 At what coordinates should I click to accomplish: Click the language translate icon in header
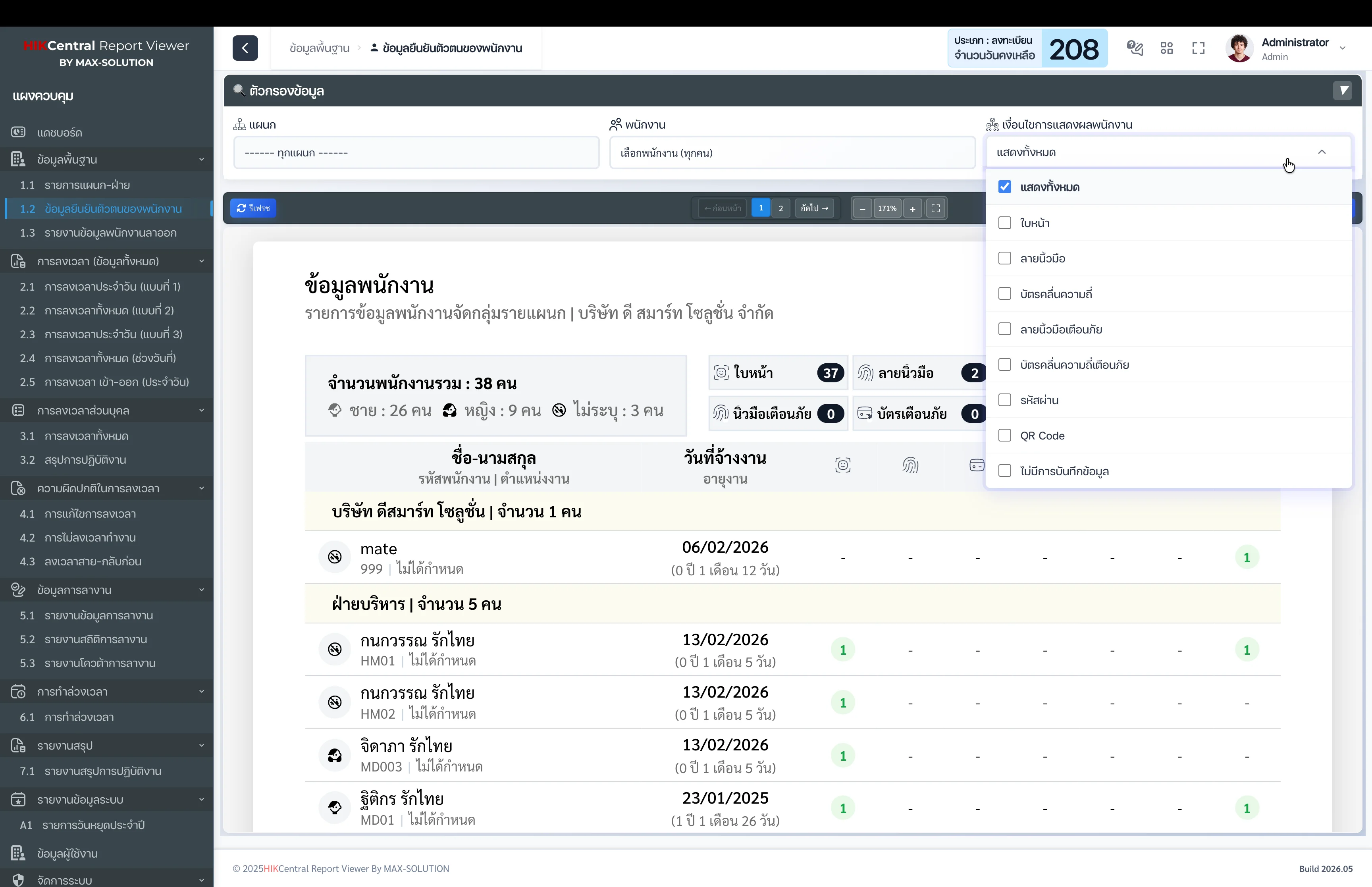pos(1134,48)
